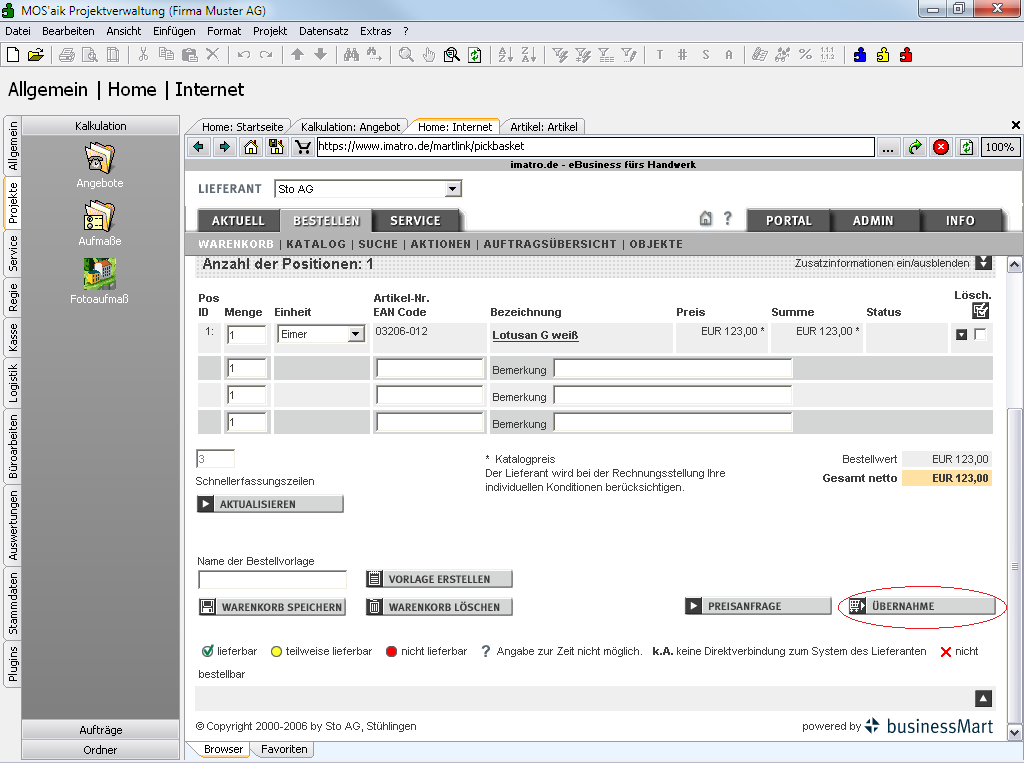Click the WARENKORB LÖSCHEN button

pyautogui.click(x=439, y=607)
